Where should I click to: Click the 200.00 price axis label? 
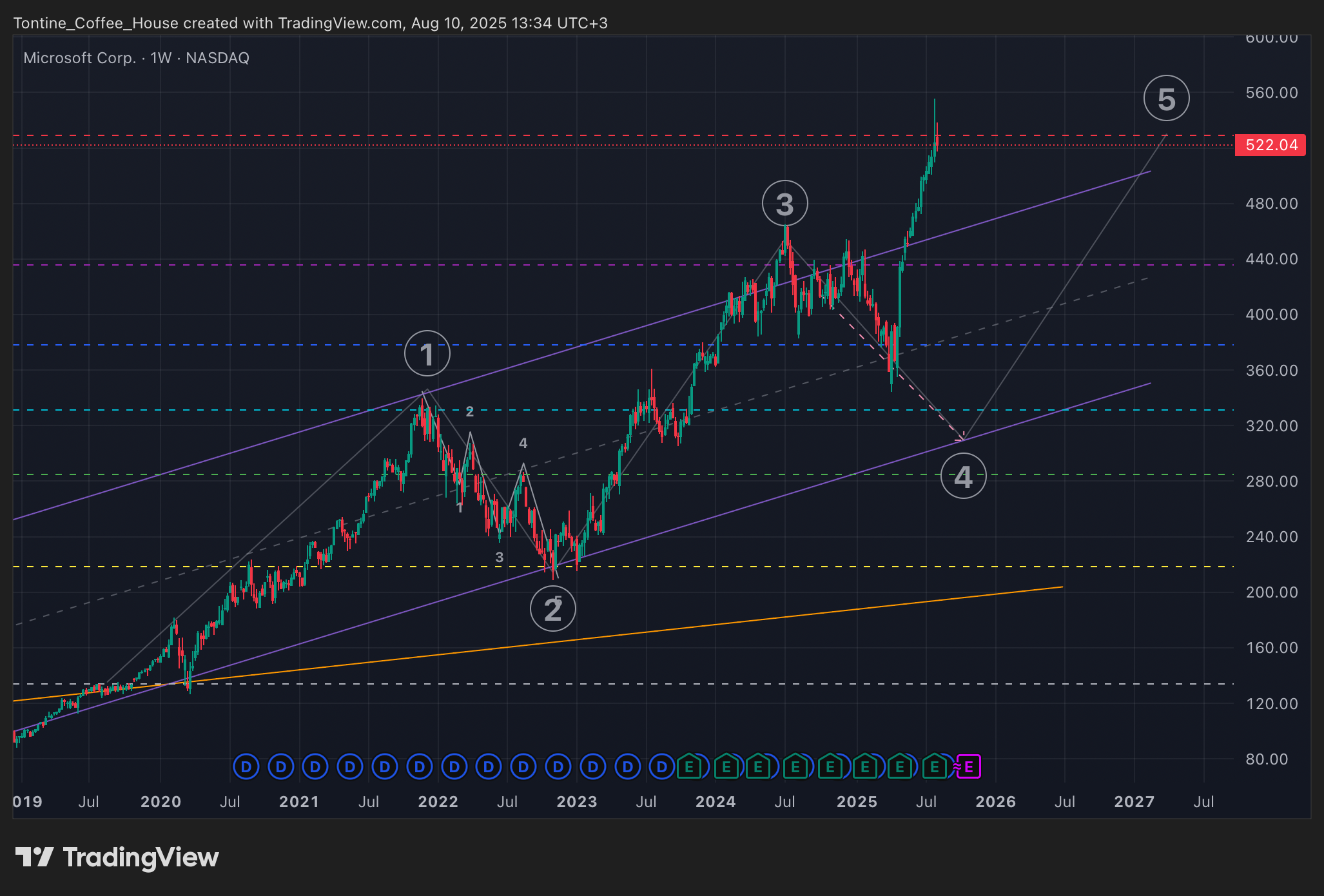tap(1272, 592)
